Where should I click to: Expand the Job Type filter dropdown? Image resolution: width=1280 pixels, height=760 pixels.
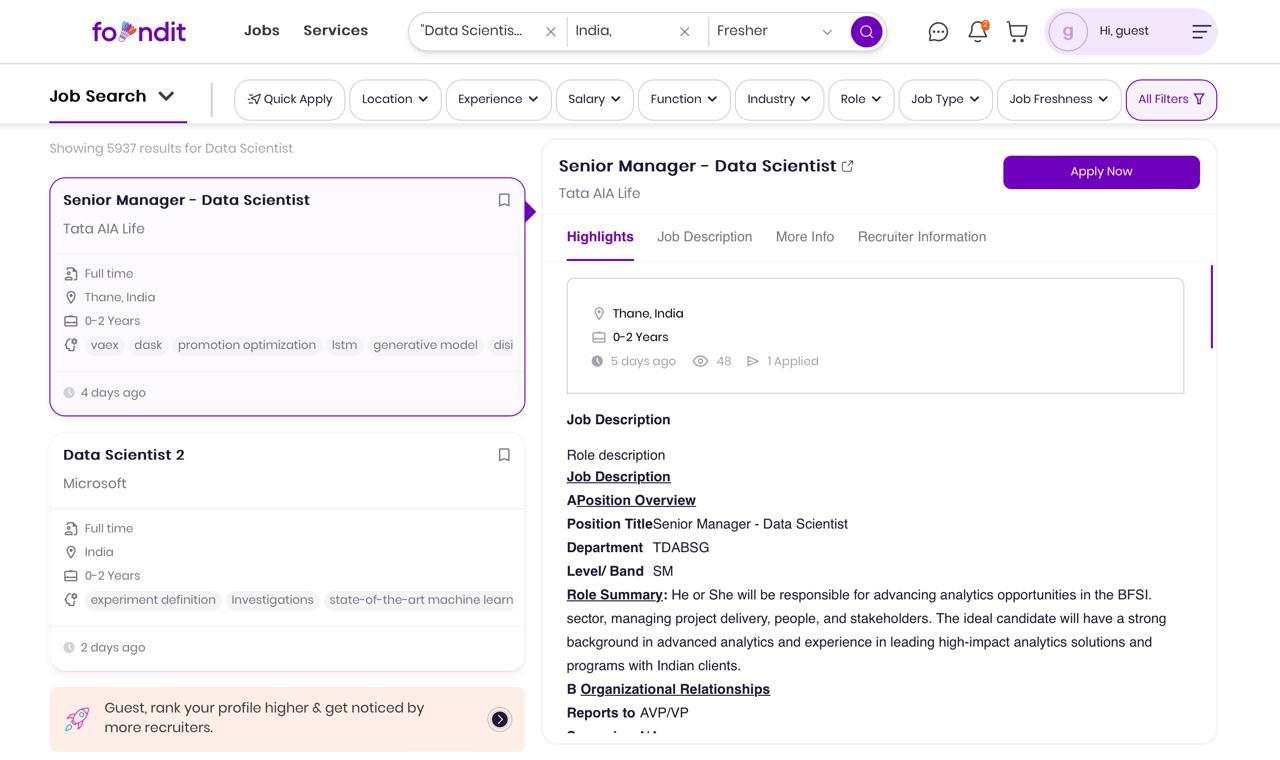946,99
